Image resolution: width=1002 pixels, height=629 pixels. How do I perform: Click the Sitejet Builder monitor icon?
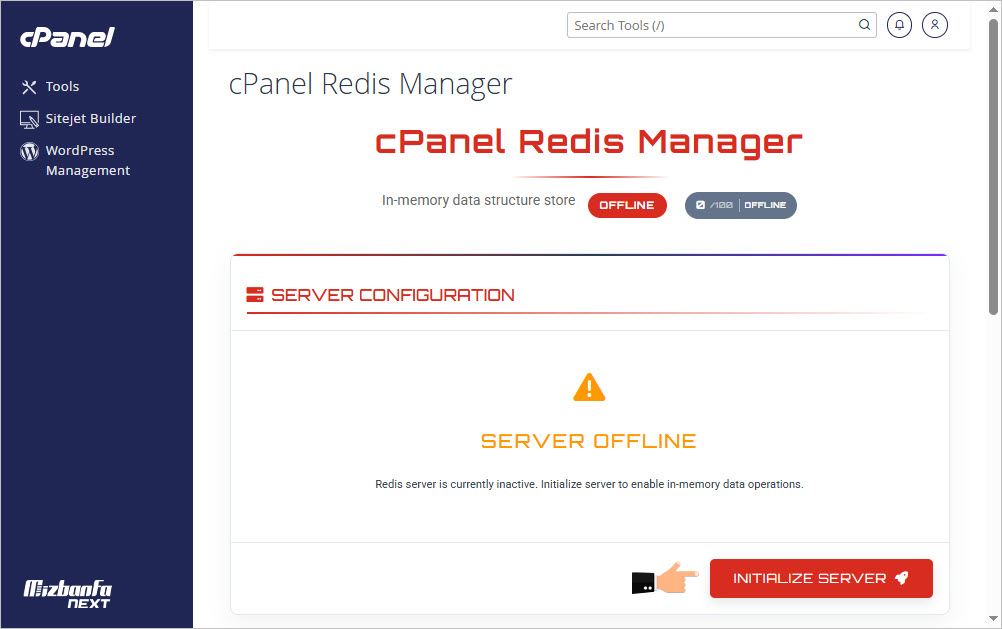tap(29, 119)
